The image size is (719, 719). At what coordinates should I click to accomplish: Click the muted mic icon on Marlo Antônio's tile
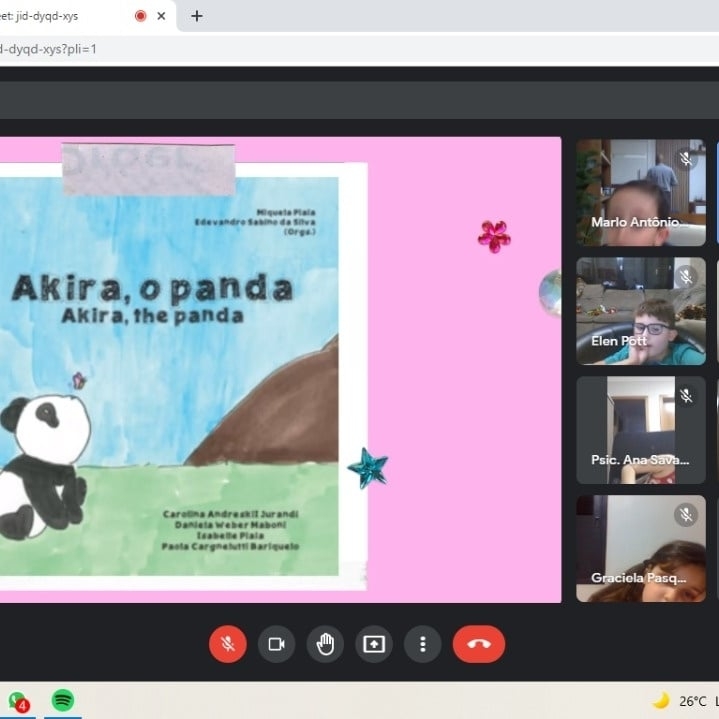(x=686, y=159)
